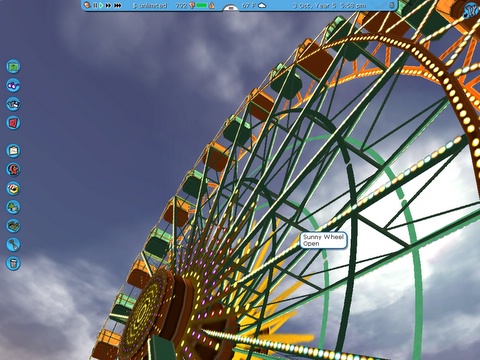
Task: Open the red finances book icon
Action: (x=13, y=123)
